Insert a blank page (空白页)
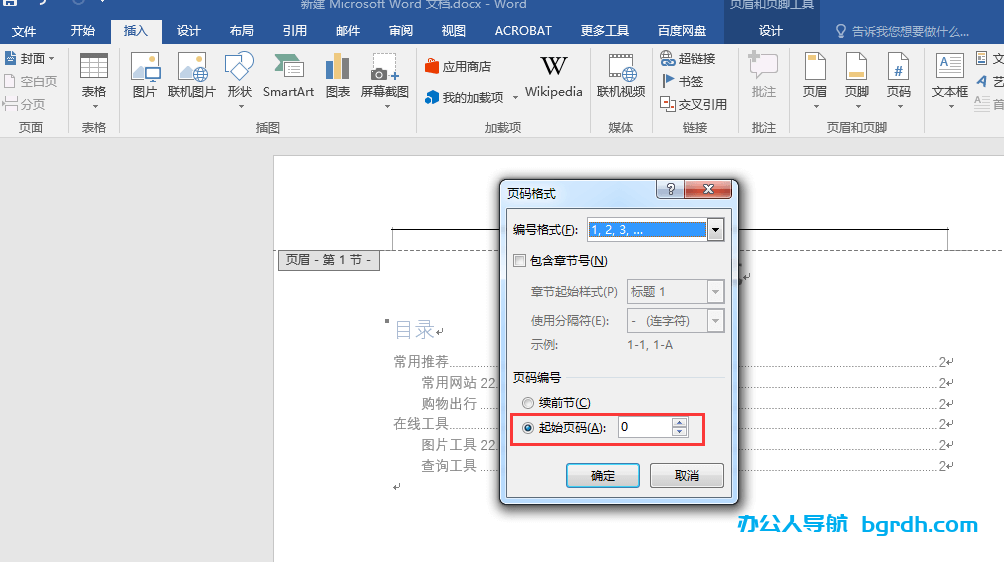Viewport: 1004px width, 562px height. [x=31, y=81]
